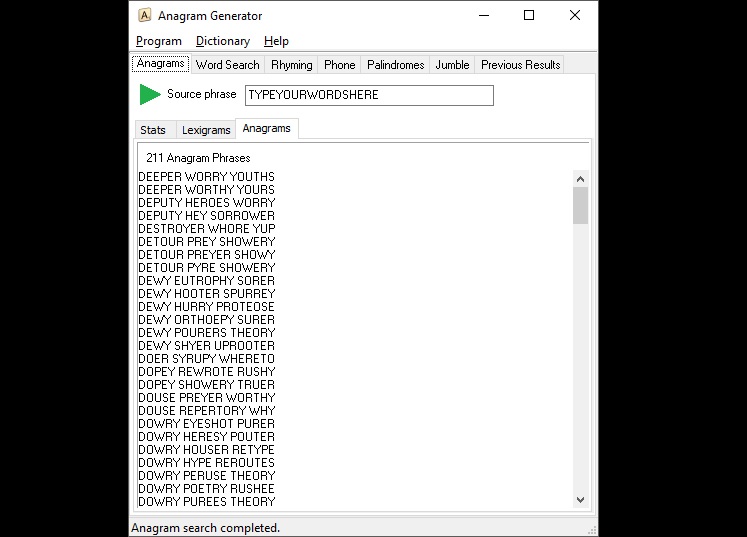Open the Program menu
The image size is (747, 537).
tap(159, 41)
